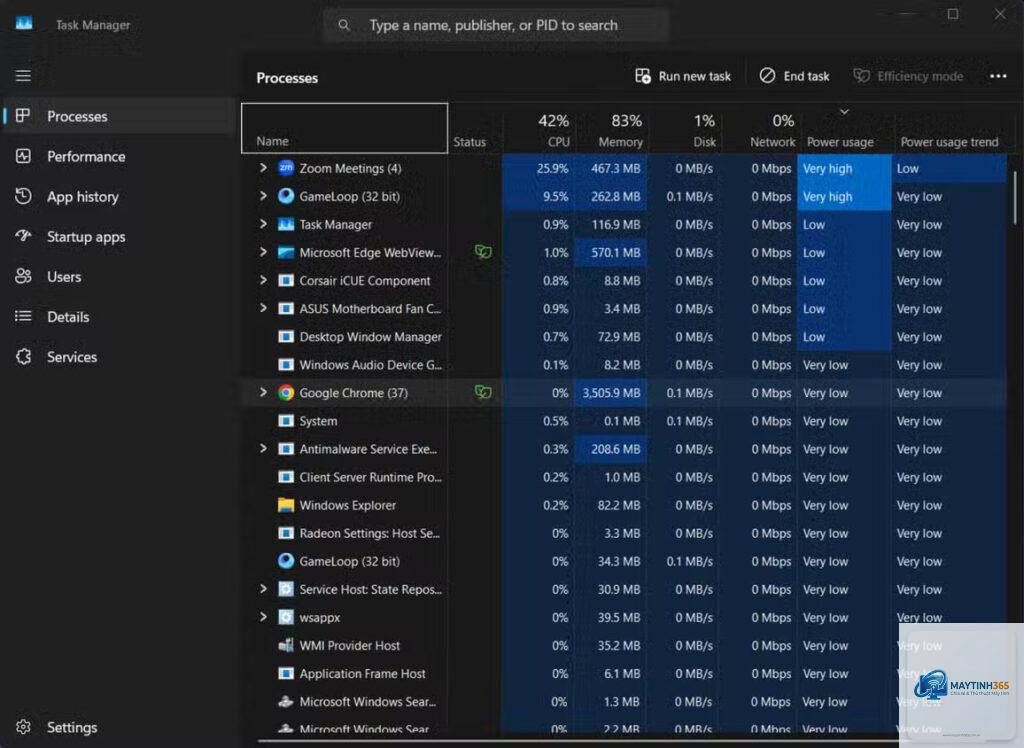Image resolution: width=1024 pixels, height=748 pixels.
Task: Sort by the Name column header
Action: [344, 128]
